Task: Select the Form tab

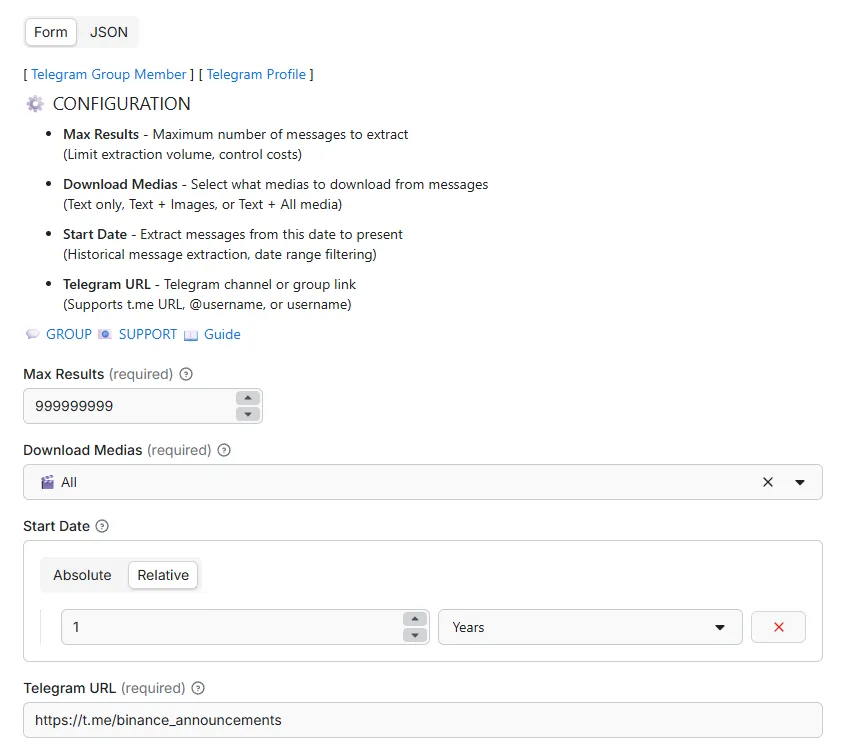Action: coord(51,32)
